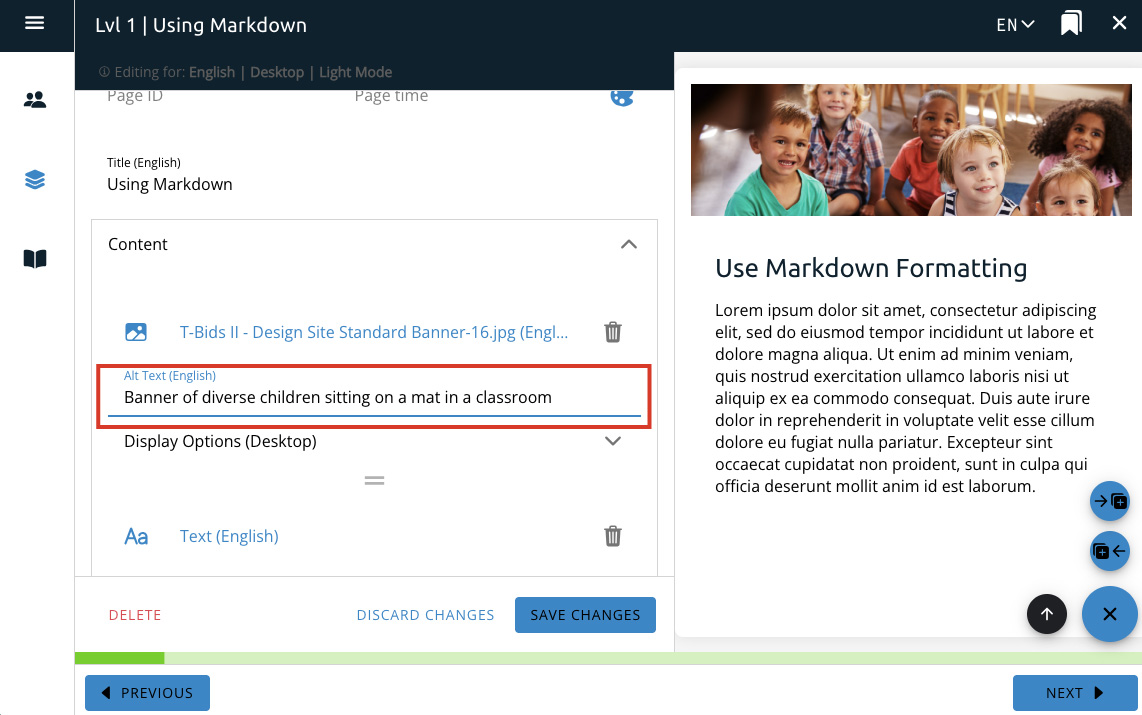Click the Save Changes button
1142x715 pixels.
coord(585,615)
